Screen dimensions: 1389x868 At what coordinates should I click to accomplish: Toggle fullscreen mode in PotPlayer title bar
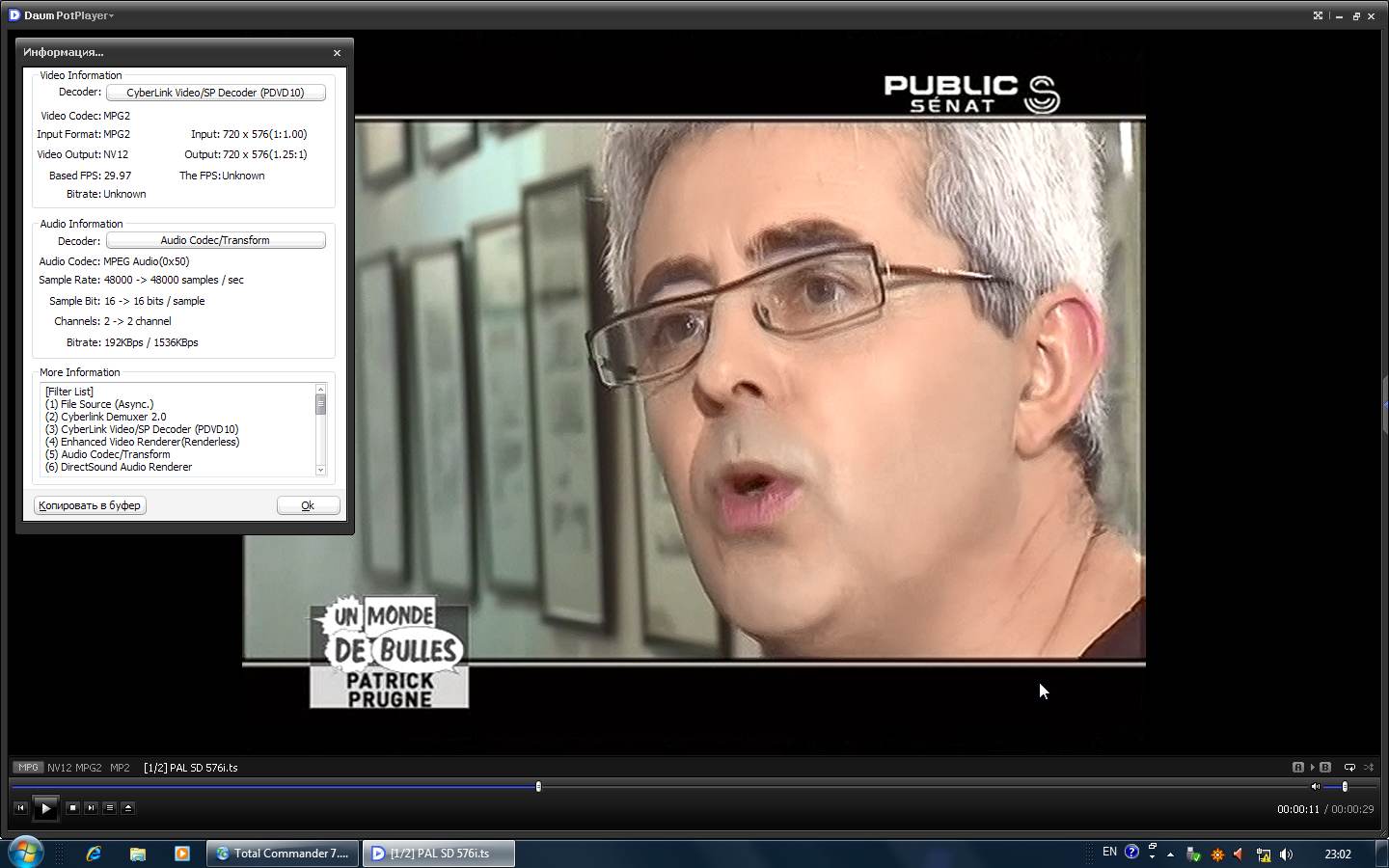(x=1318, y=15)
